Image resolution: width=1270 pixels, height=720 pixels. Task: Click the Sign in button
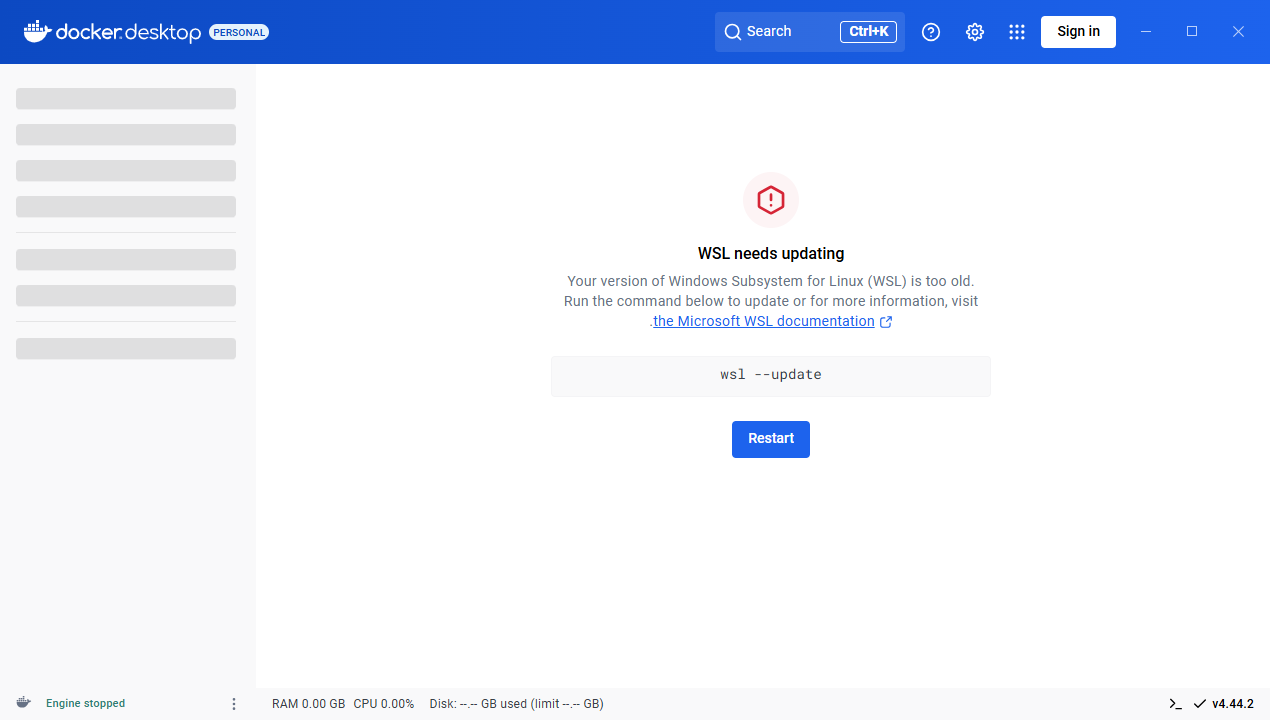1078,32
